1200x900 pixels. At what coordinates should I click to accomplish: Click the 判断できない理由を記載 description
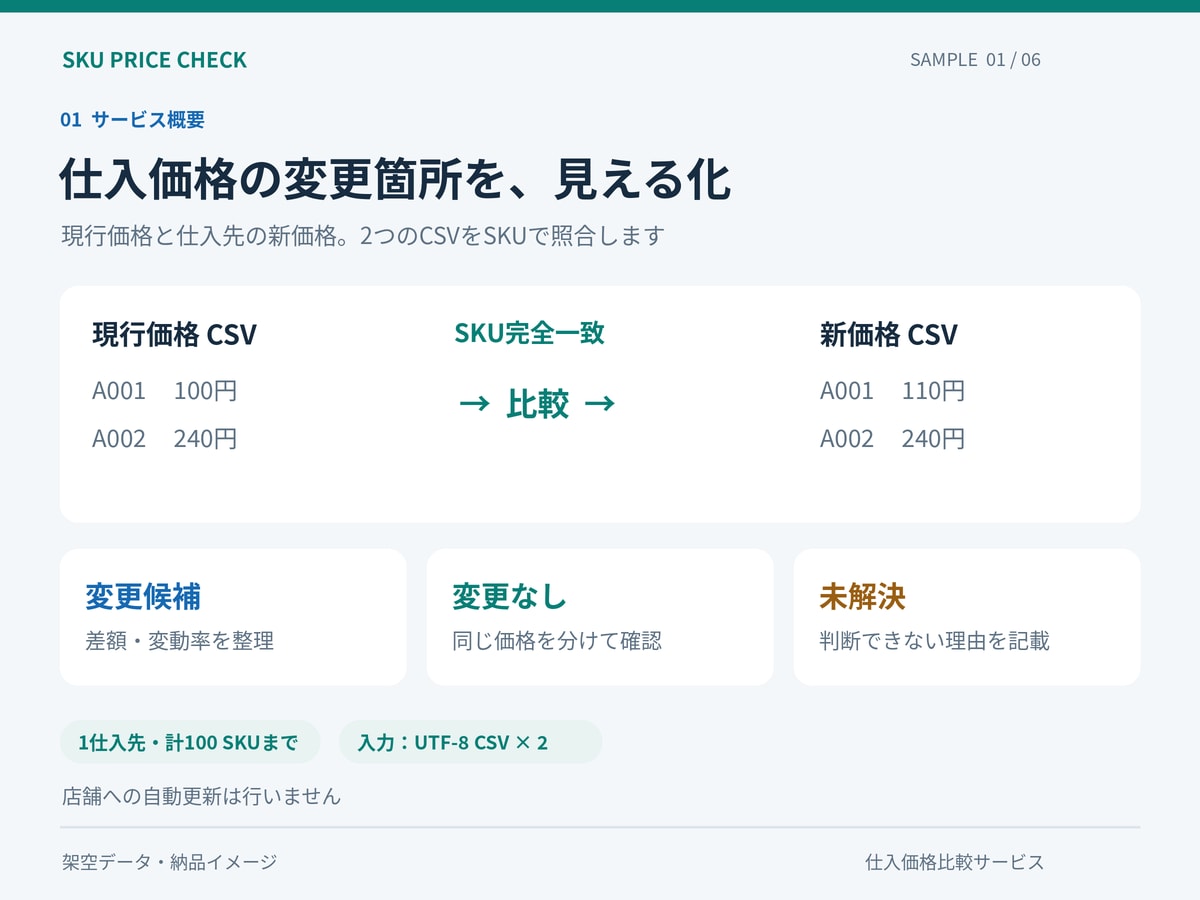934,641
